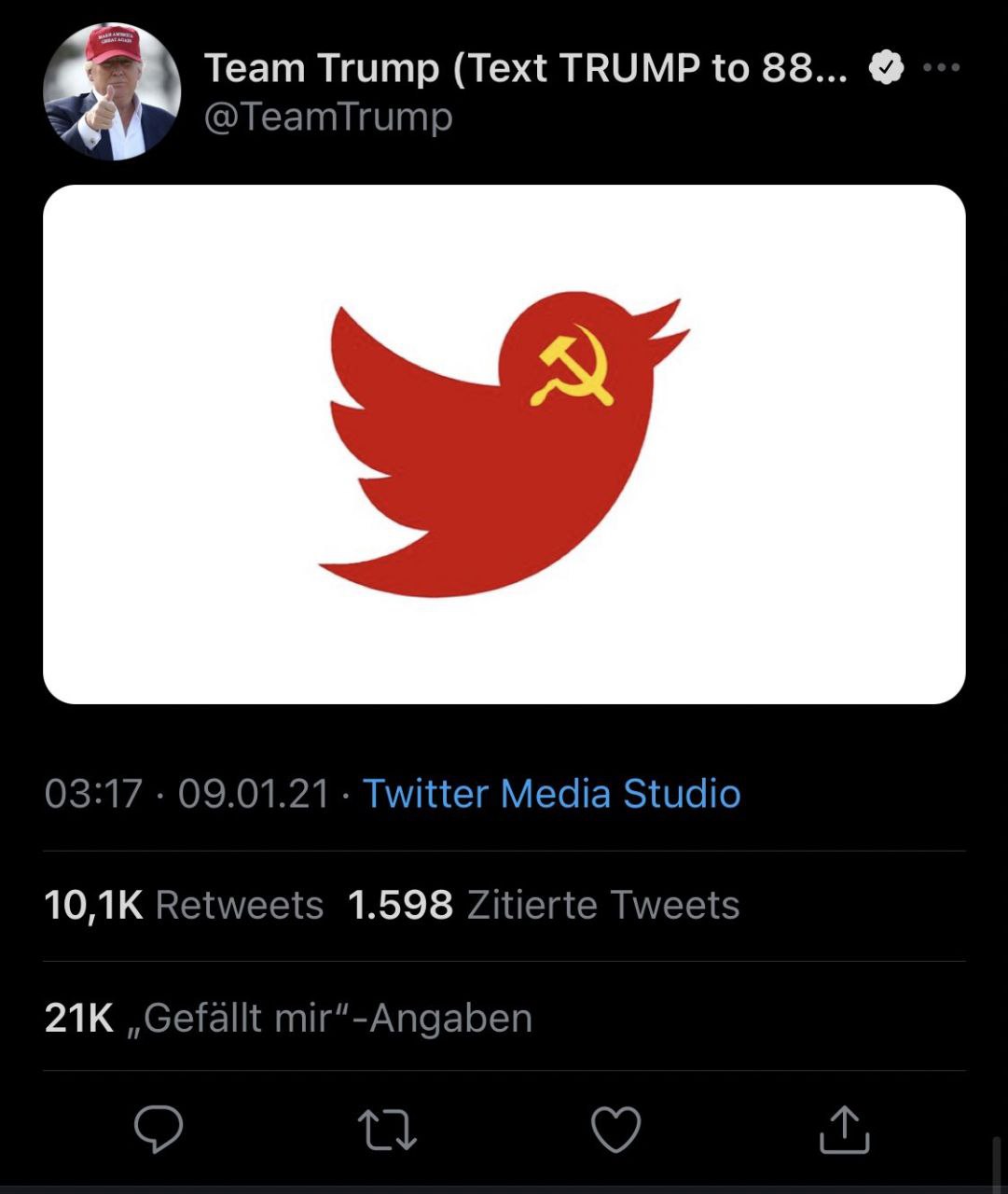
Task: Open the three-dot more options menu
Action: (x=941, y=67)
